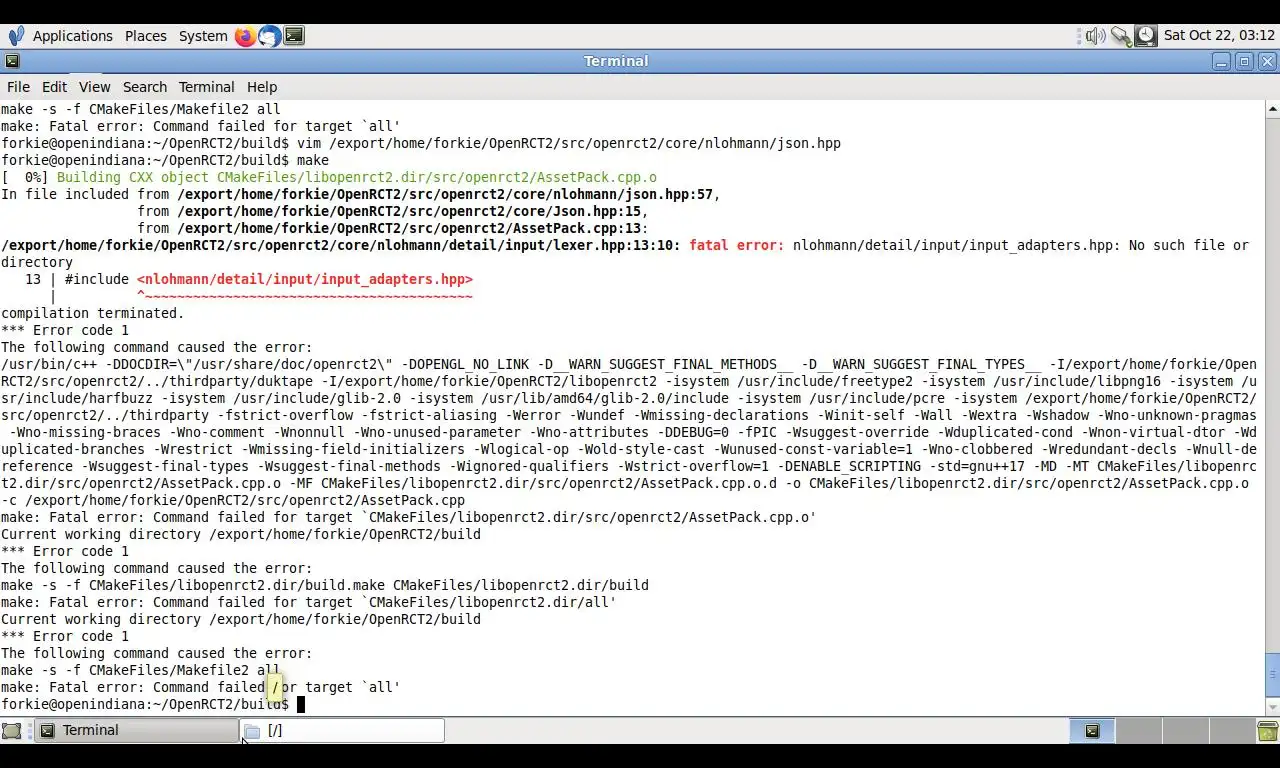The image size is (1280, 768).
Task: Click the terminal scrollbar up arrow
Action: click(1272, 108)
